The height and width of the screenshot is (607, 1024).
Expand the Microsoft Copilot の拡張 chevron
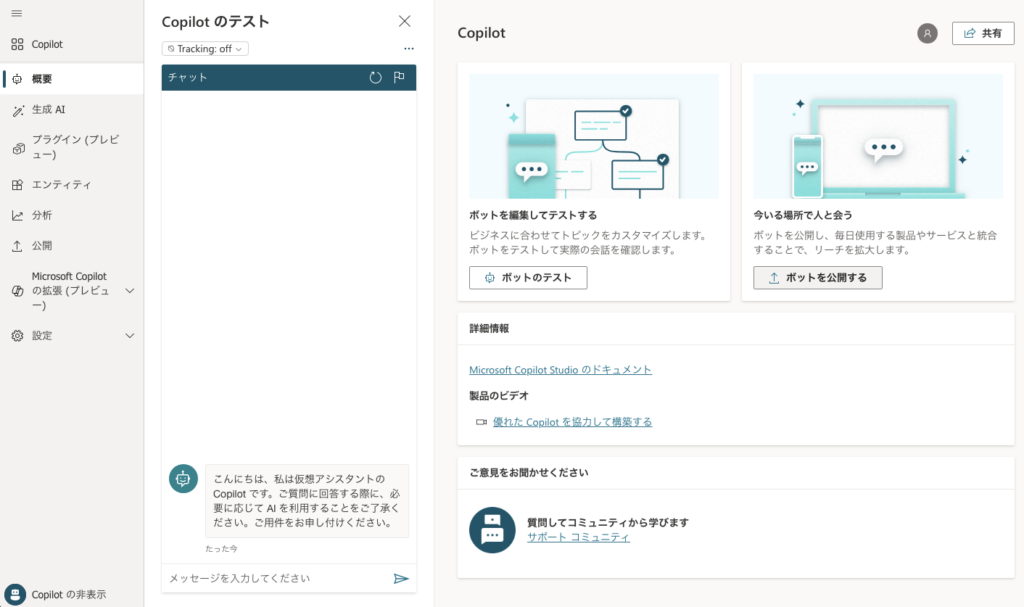coord(129,291)
